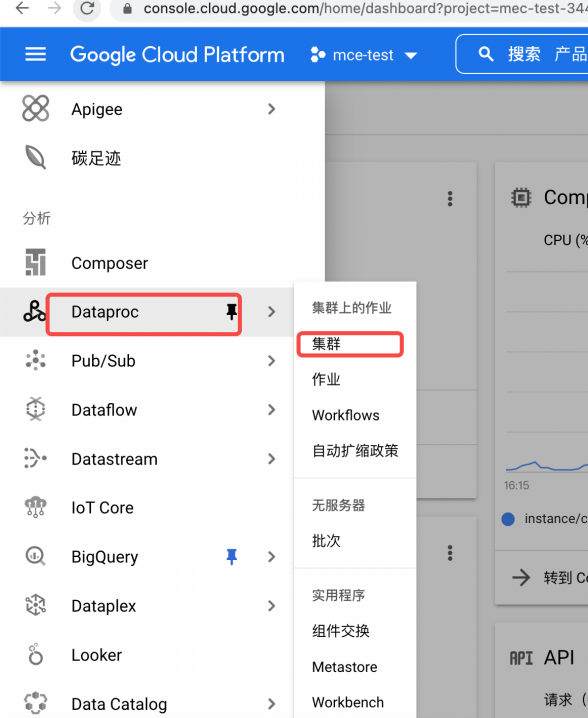The height and width of the screenshot is (718, 588).
Task: Click the API card icon
Action: pyautogui.click(x=521, y=658)
